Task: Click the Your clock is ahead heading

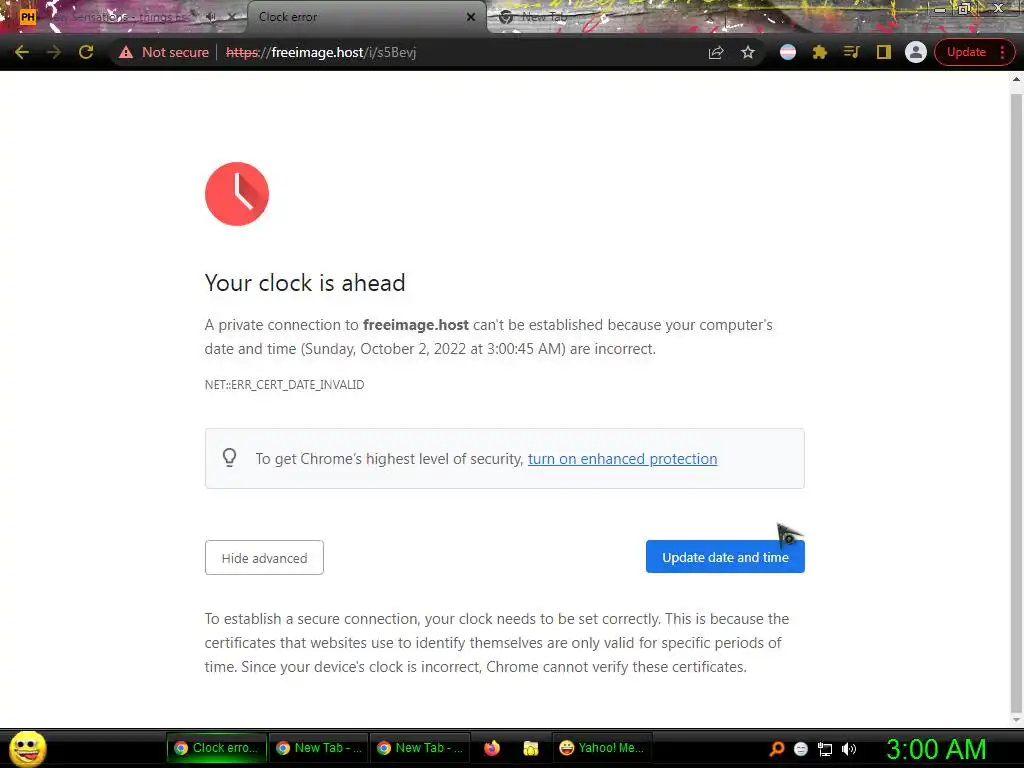Action: [305, 283]
